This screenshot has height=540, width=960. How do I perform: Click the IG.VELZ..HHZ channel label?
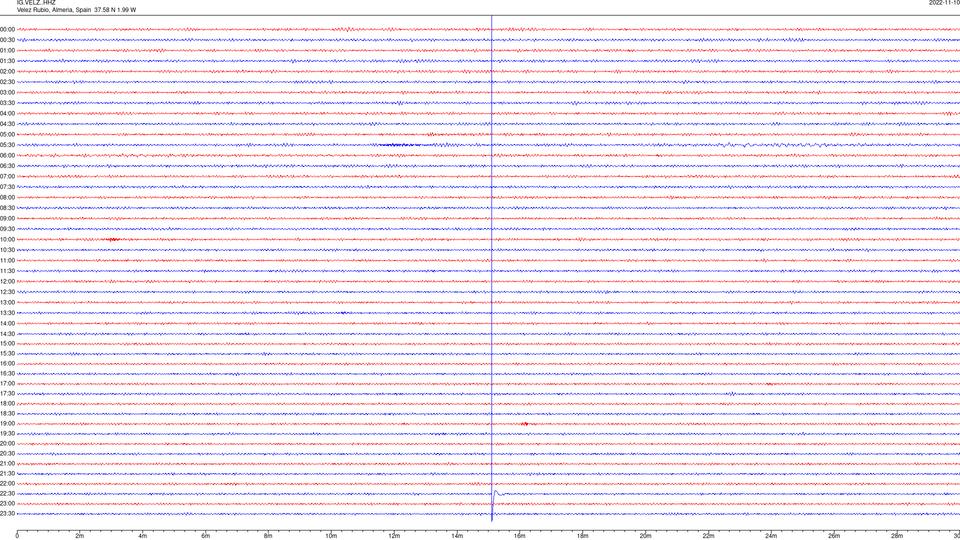36,2
